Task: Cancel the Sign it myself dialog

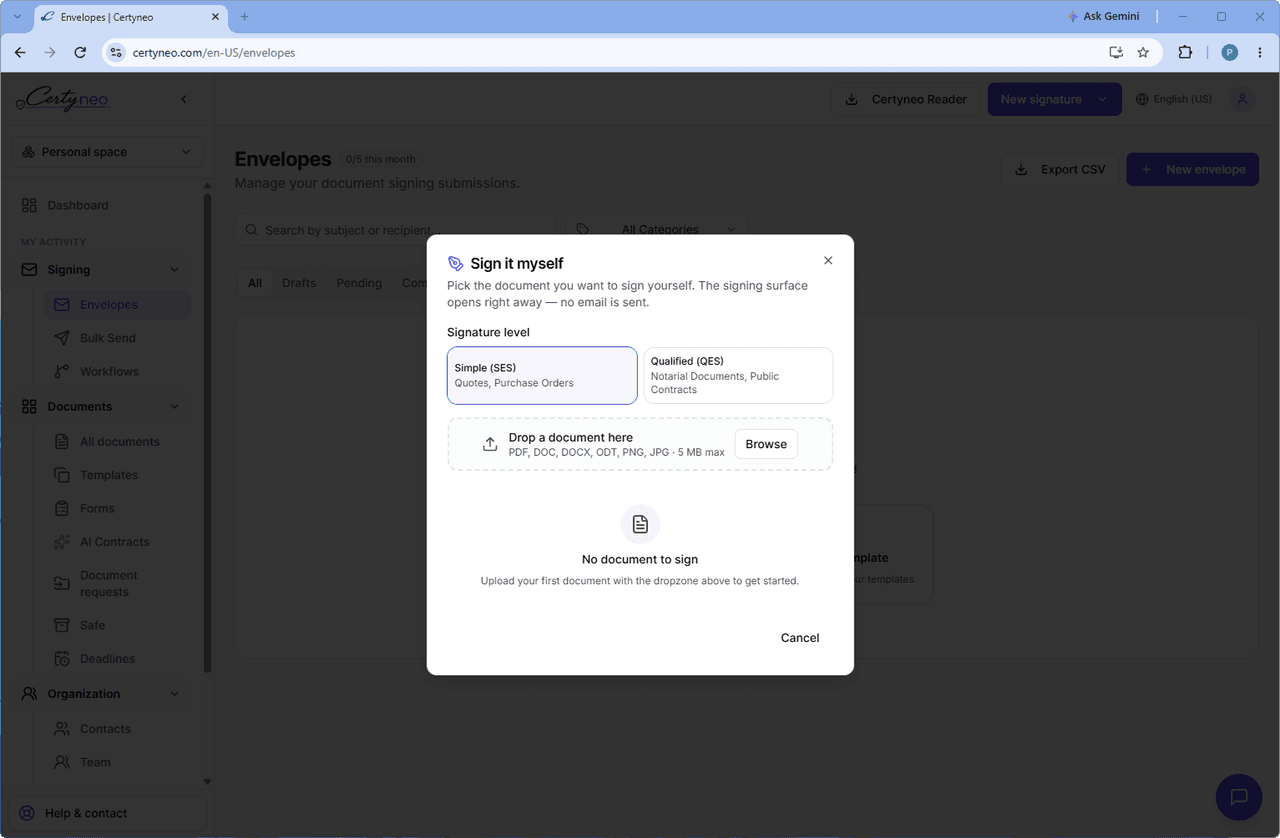Action: [800, 638]
